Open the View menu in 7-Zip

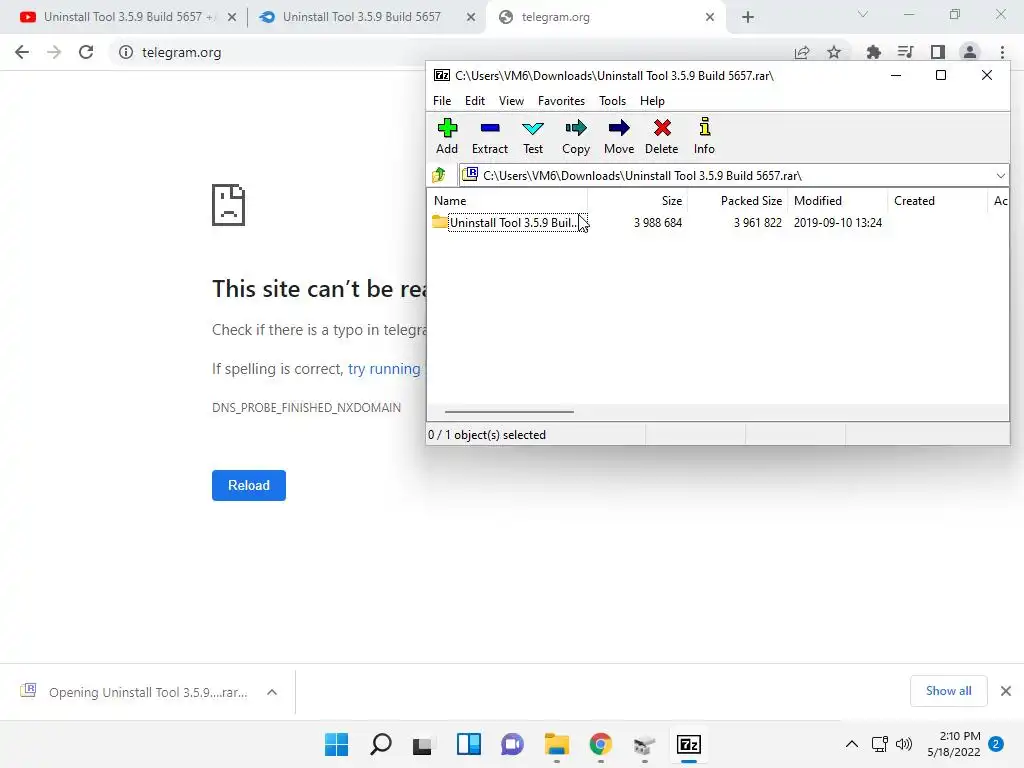click(x=511, y=101)
